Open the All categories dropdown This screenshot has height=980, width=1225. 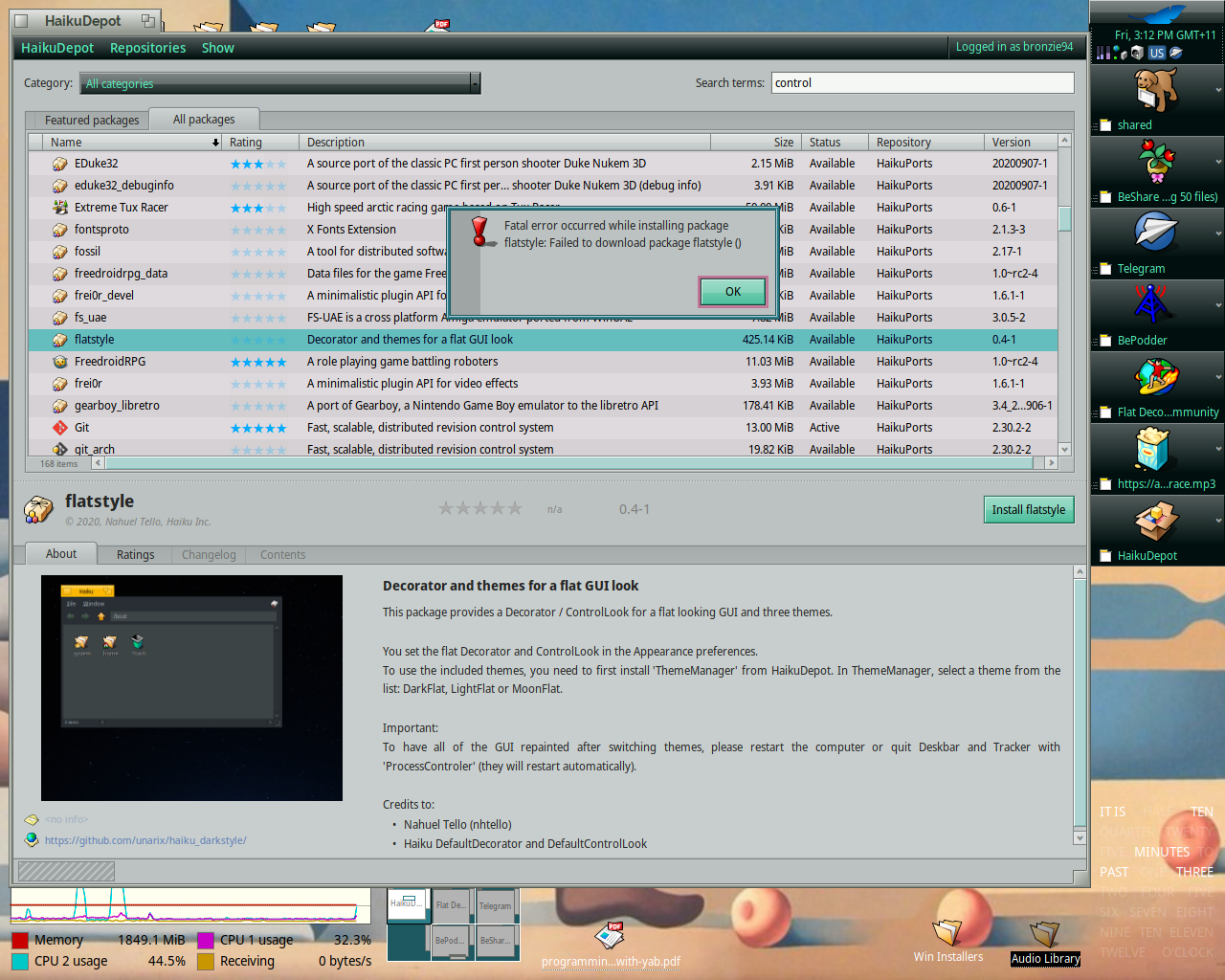[x=280, y=84]
